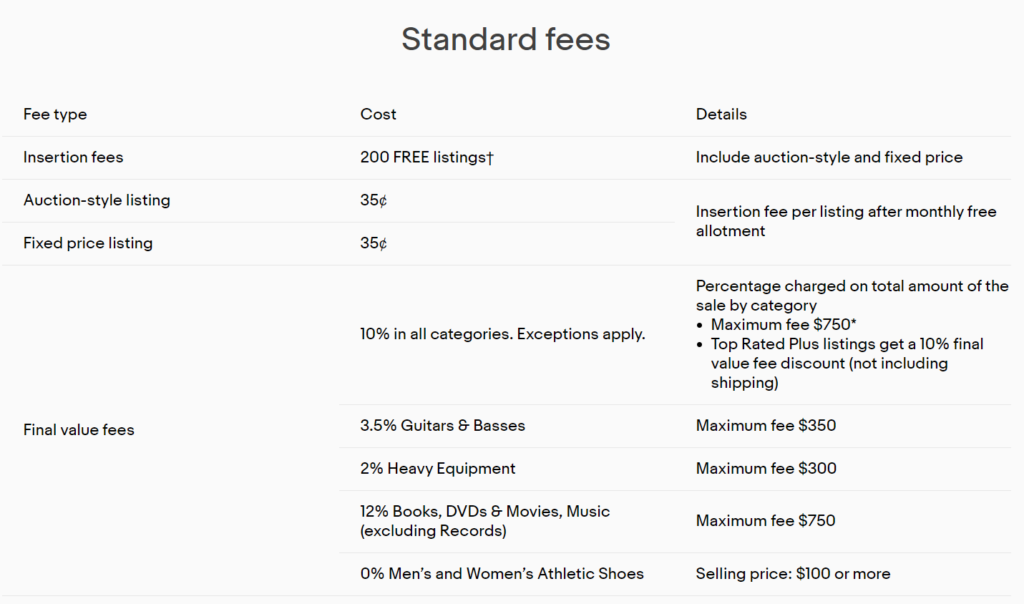The image size is (1024, 604).
Task: Click 10% in all categories text
Action: 502,334
